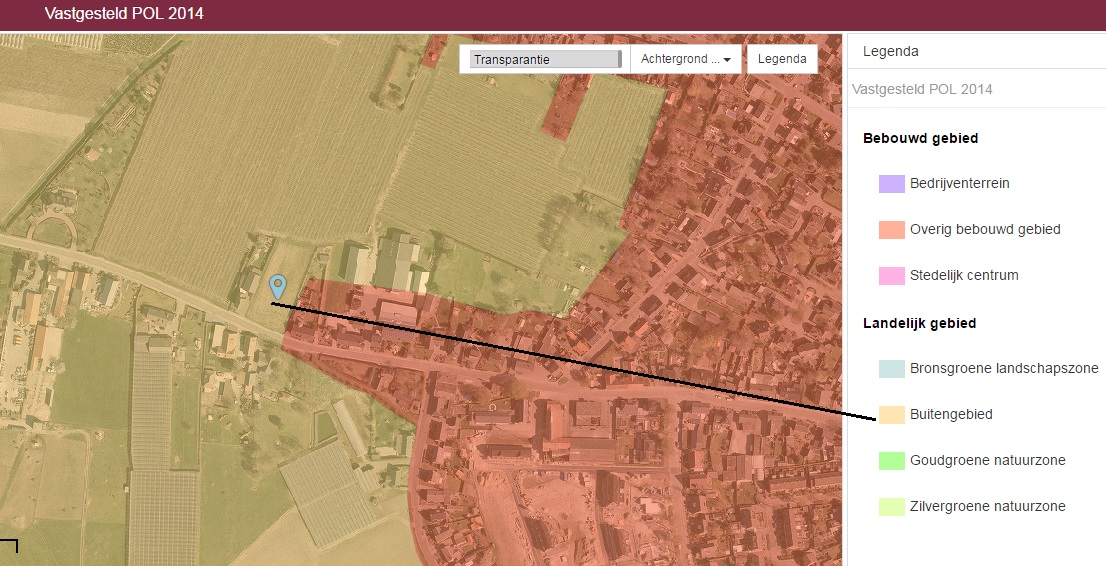Click the Legenda panel header
The image size is (1106, 566).
tap(890, 51)
